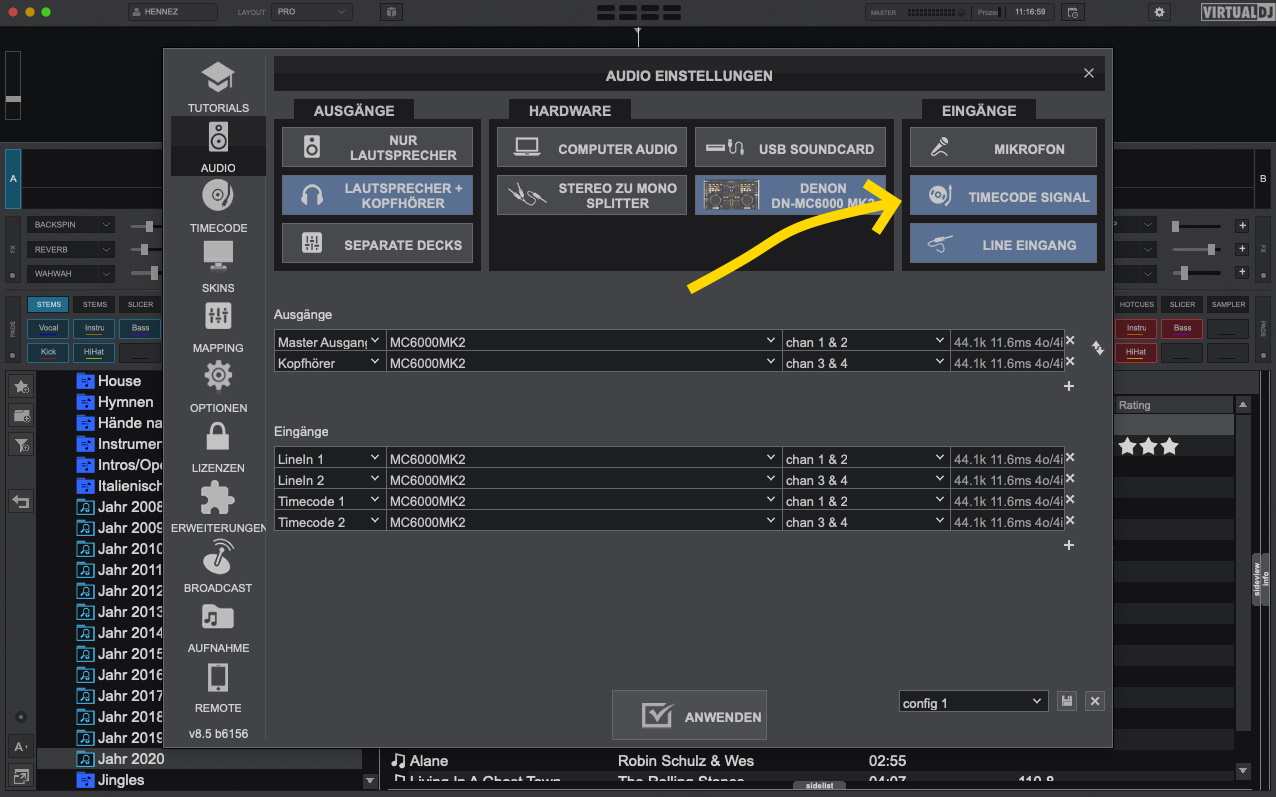Screen dimensions: 1276x797
Task: Open the Broadcast settings section
Action: pyautogui.click(x=218, y=567)
